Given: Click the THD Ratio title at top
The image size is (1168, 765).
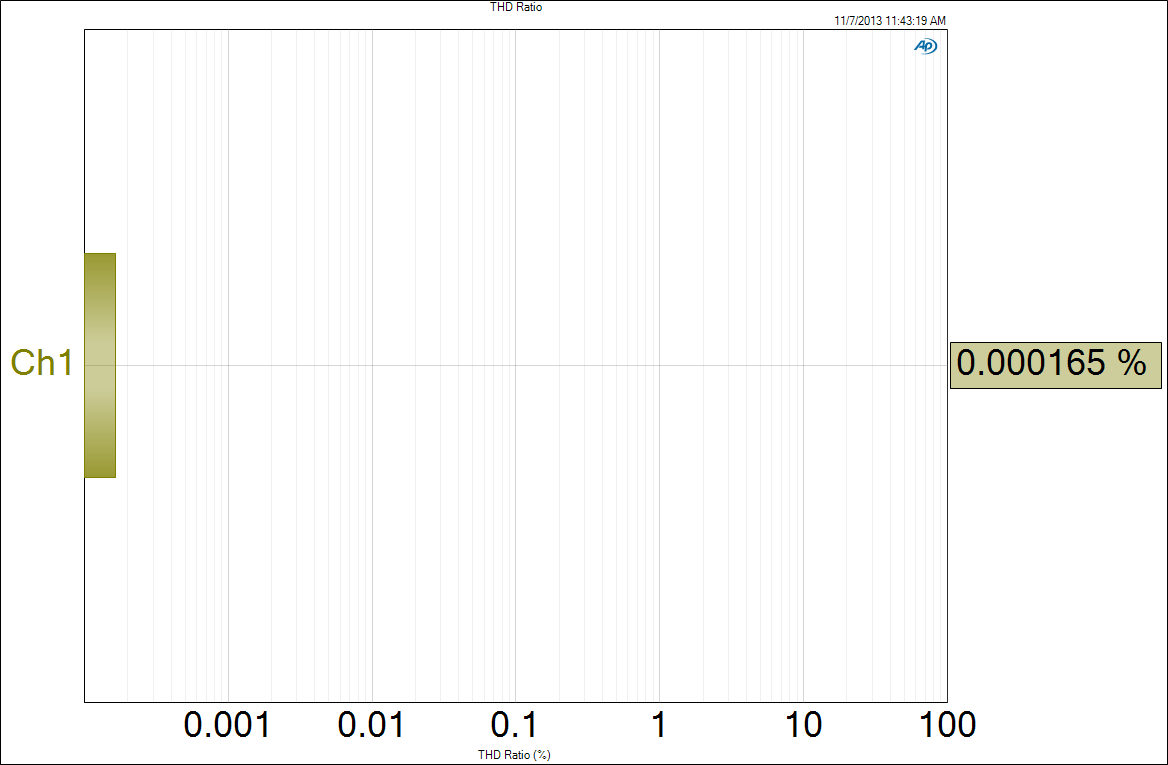Looking at the screenshot, I should coord(515,7).
